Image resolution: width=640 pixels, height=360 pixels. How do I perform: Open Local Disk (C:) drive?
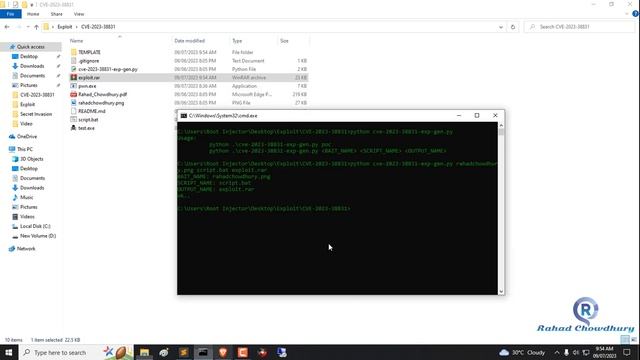[x=35, y=226]
